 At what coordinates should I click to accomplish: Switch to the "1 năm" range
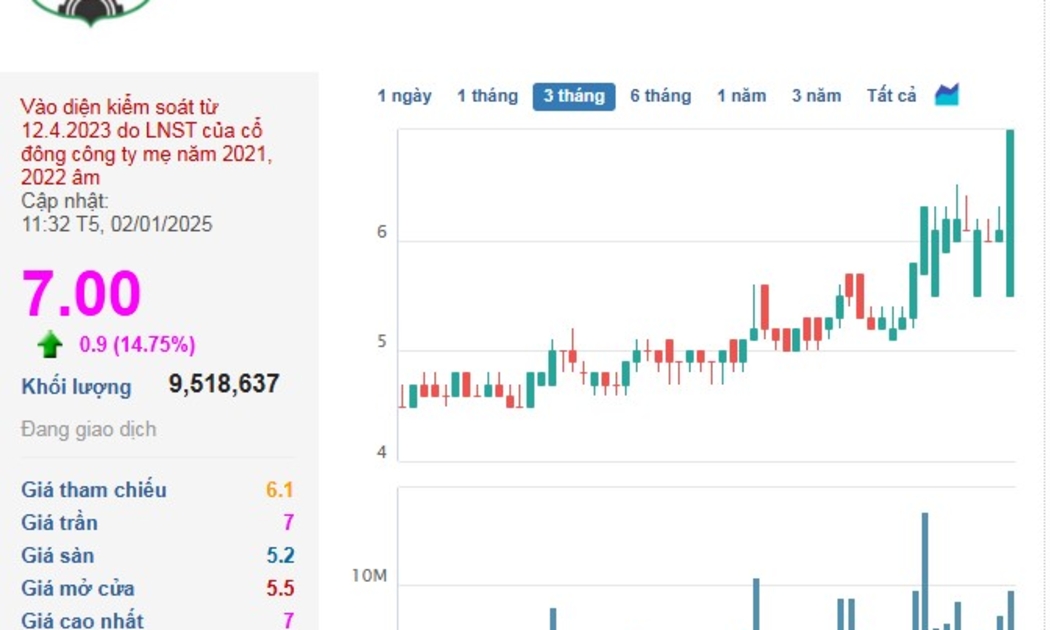click(741, 96)
